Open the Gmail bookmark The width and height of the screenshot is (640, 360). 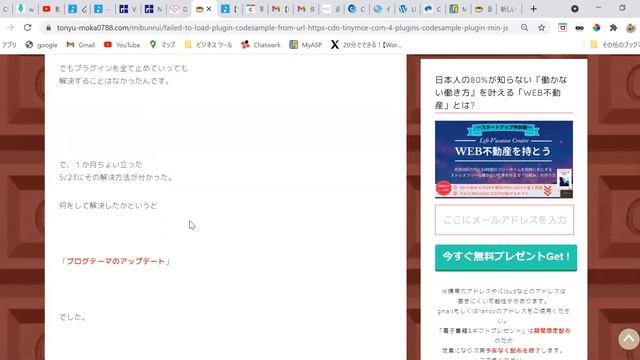(80, 45)
